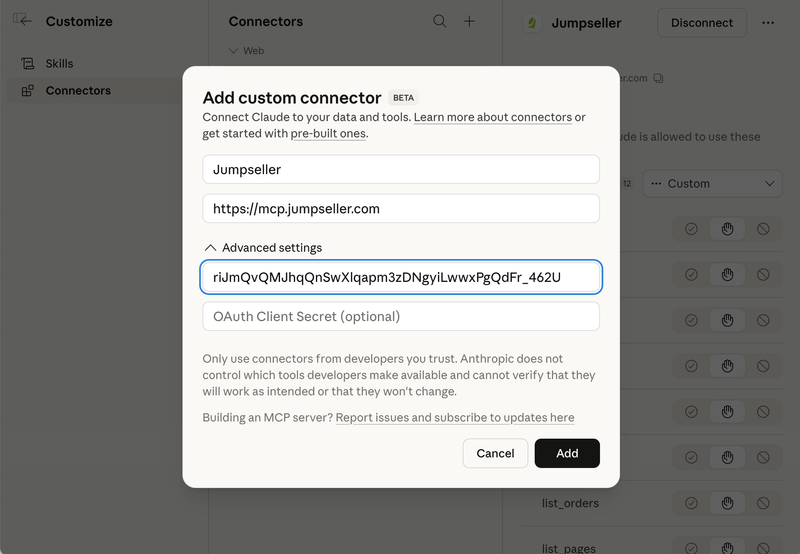Viewport: 800px width, 554px height.
Task: Open the 'Learn more about connectors' link
Action: pos(492,118)
